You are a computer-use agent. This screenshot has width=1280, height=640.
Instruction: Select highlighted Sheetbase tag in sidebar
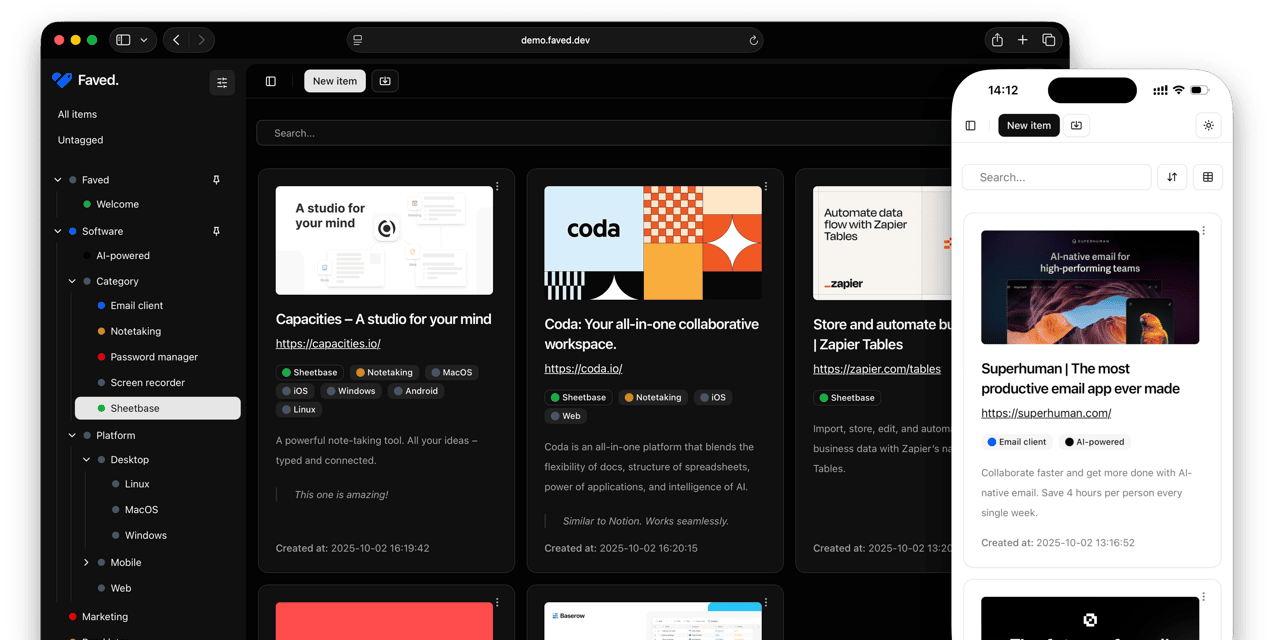tap(158, 408)
